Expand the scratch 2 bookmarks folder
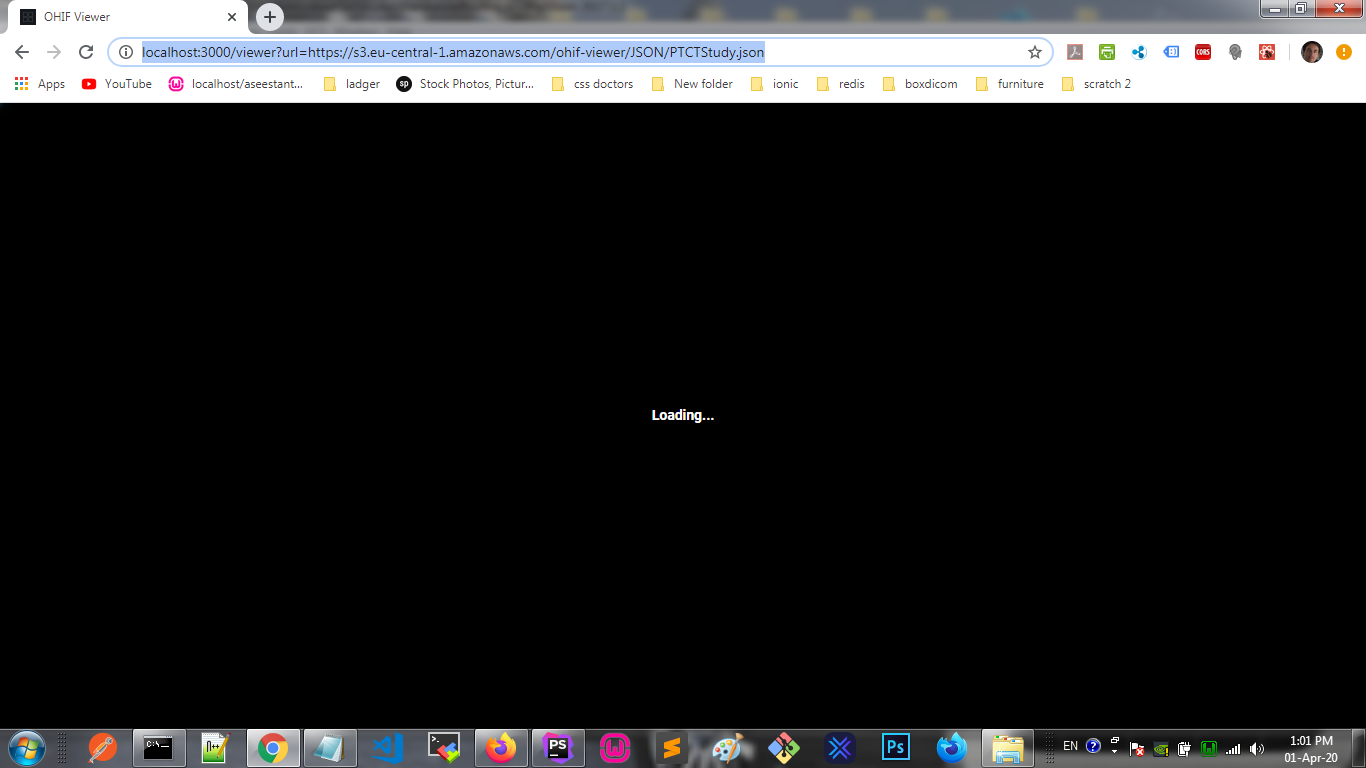 tap(1105, 84)
